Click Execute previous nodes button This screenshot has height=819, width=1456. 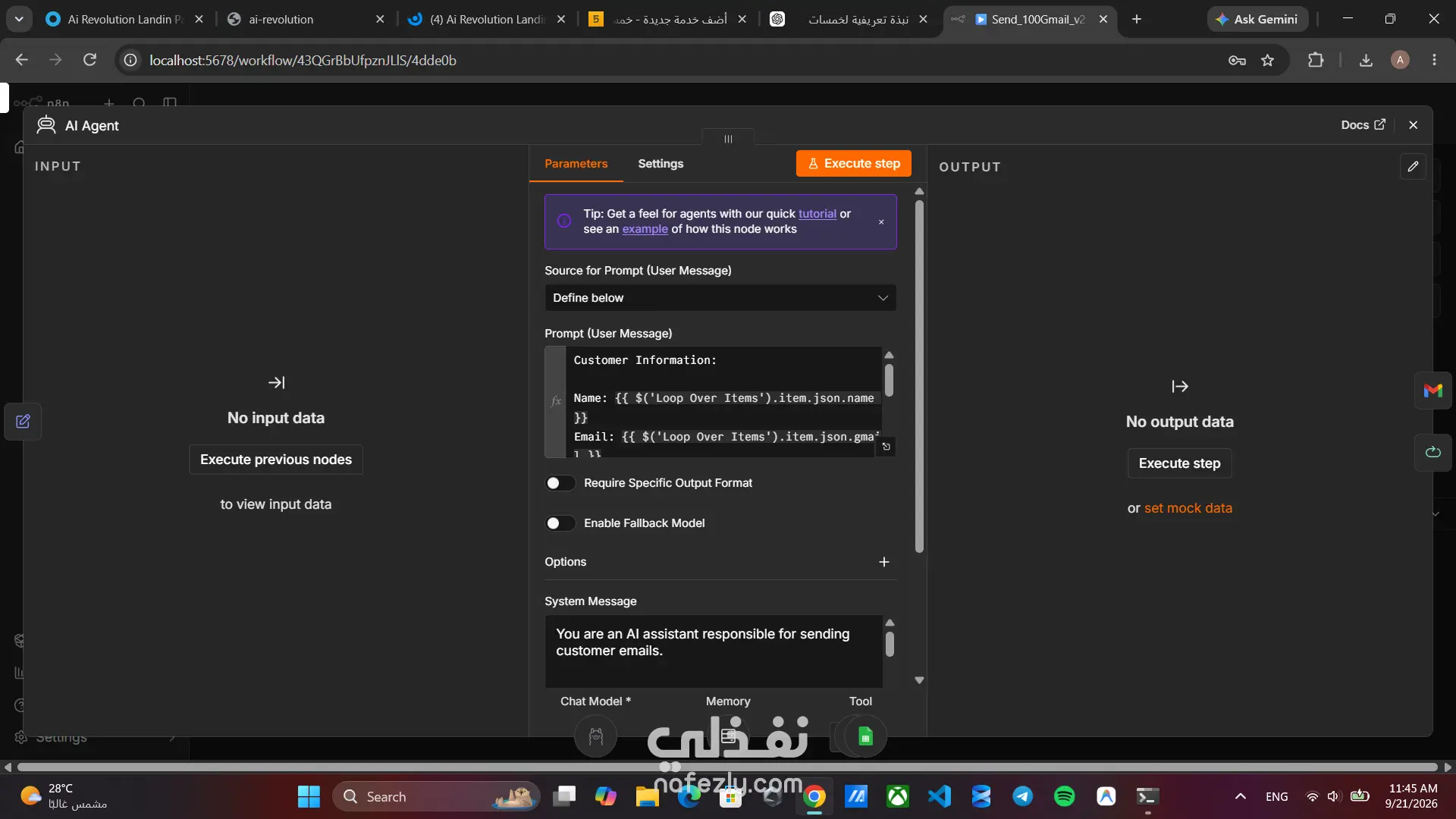coord(276,460)
